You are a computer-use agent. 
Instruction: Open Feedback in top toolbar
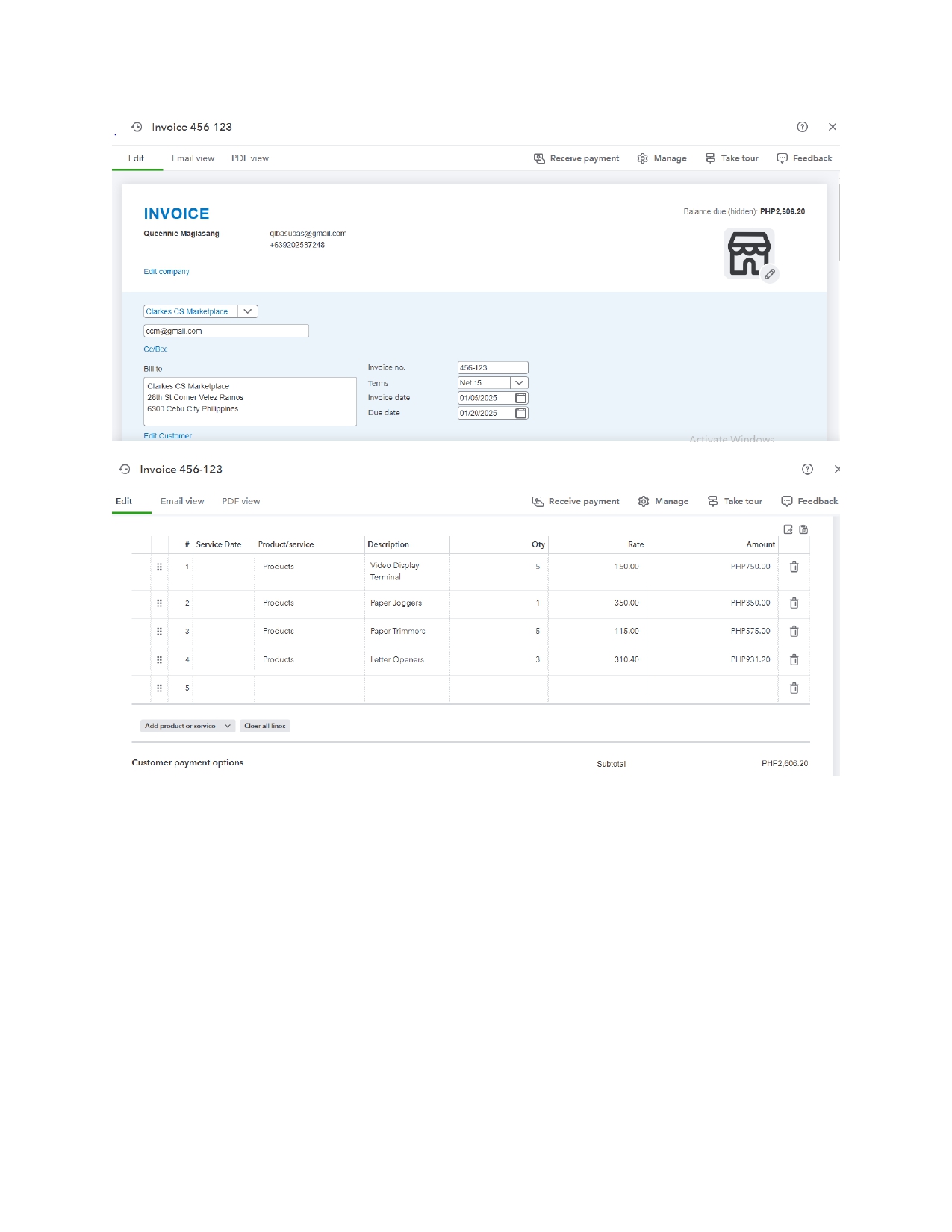tap(804, 158)
